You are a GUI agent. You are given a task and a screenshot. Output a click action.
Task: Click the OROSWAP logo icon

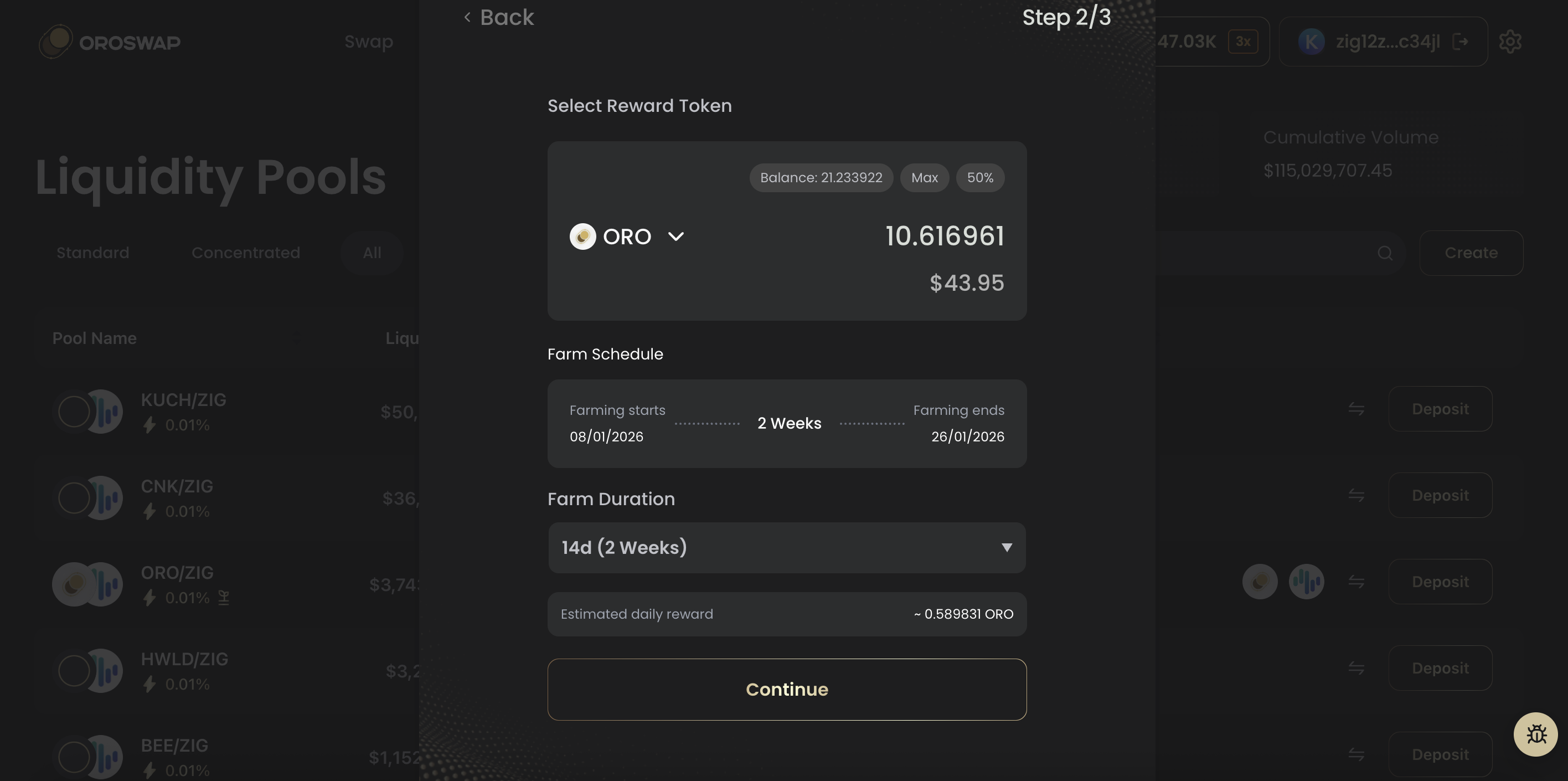(x=56, y=42)
